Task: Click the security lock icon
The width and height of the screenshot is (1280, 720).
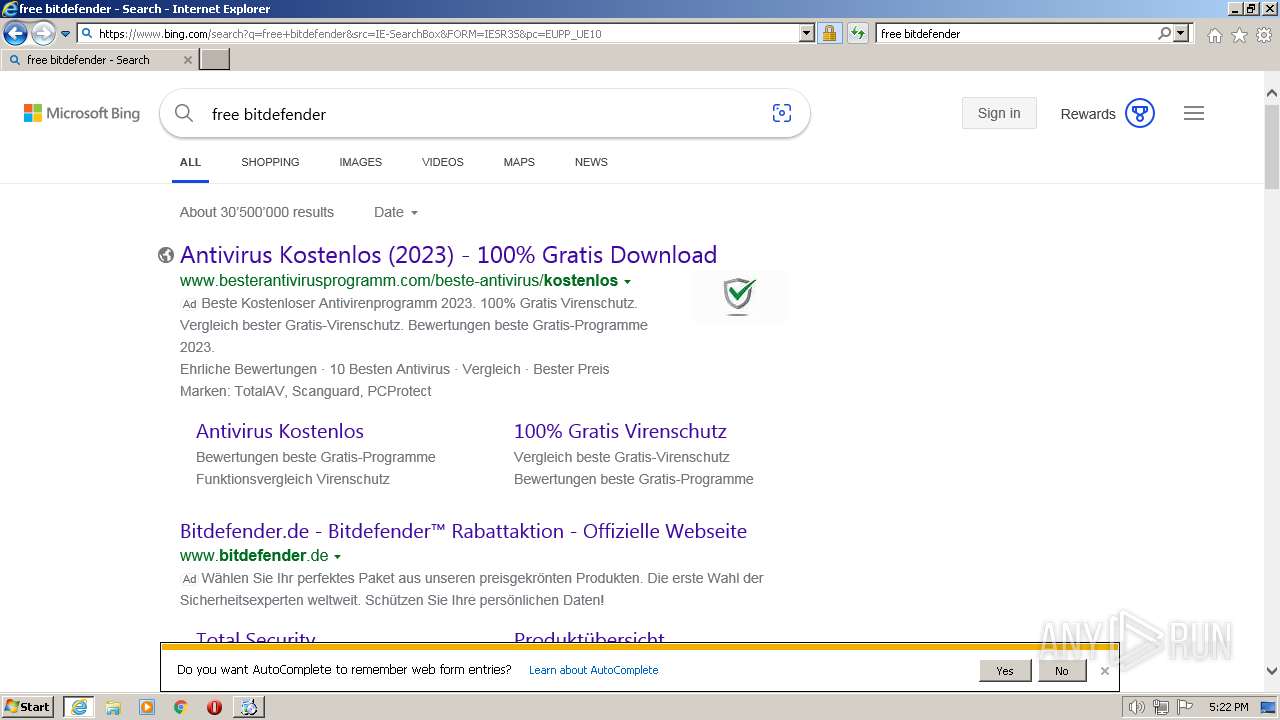Action: pos(829,33)
